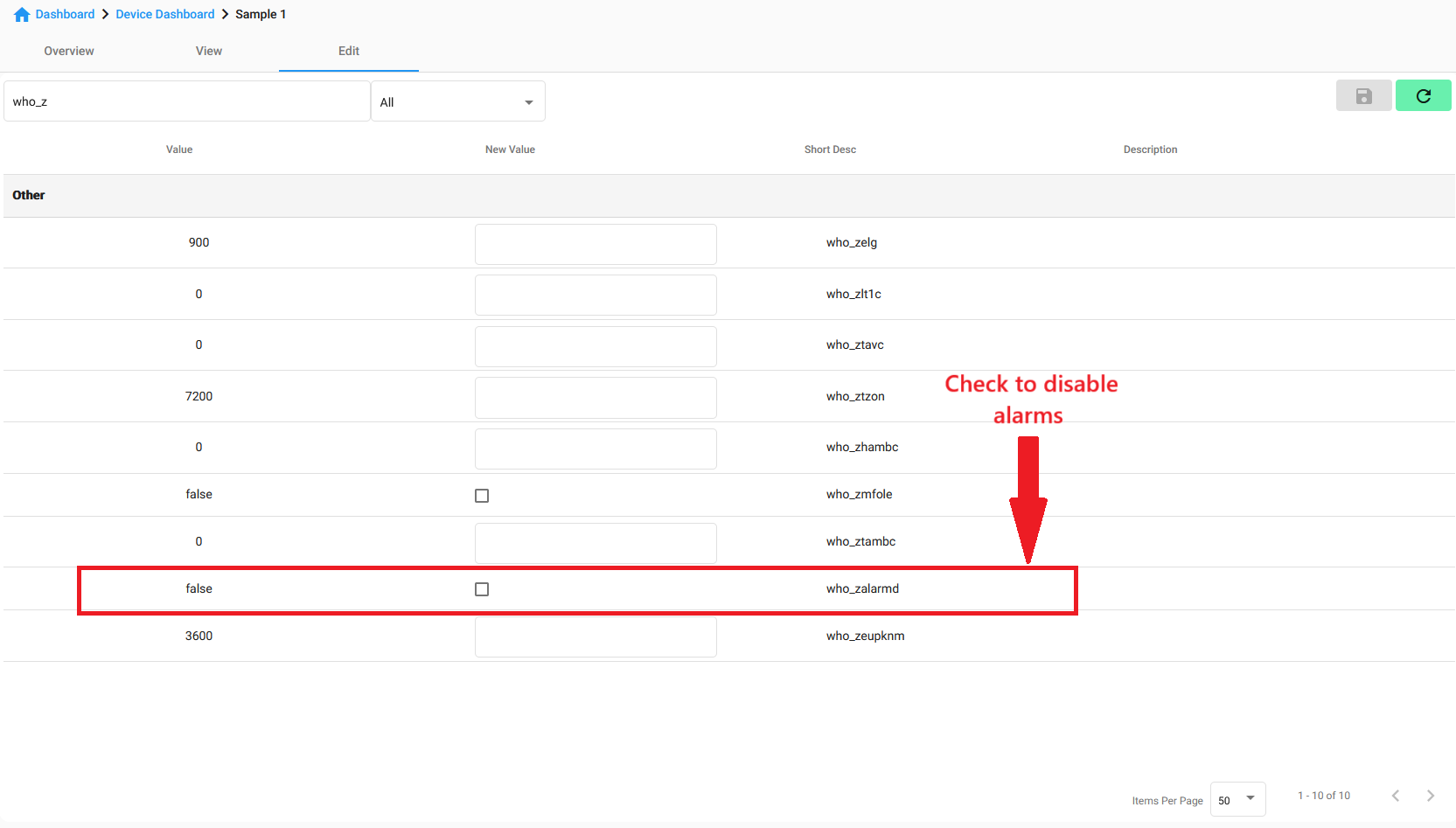Viewport: 1456px width, 828px height.
Task: Go to next page arrow
Action: [x=1430, y=796]
